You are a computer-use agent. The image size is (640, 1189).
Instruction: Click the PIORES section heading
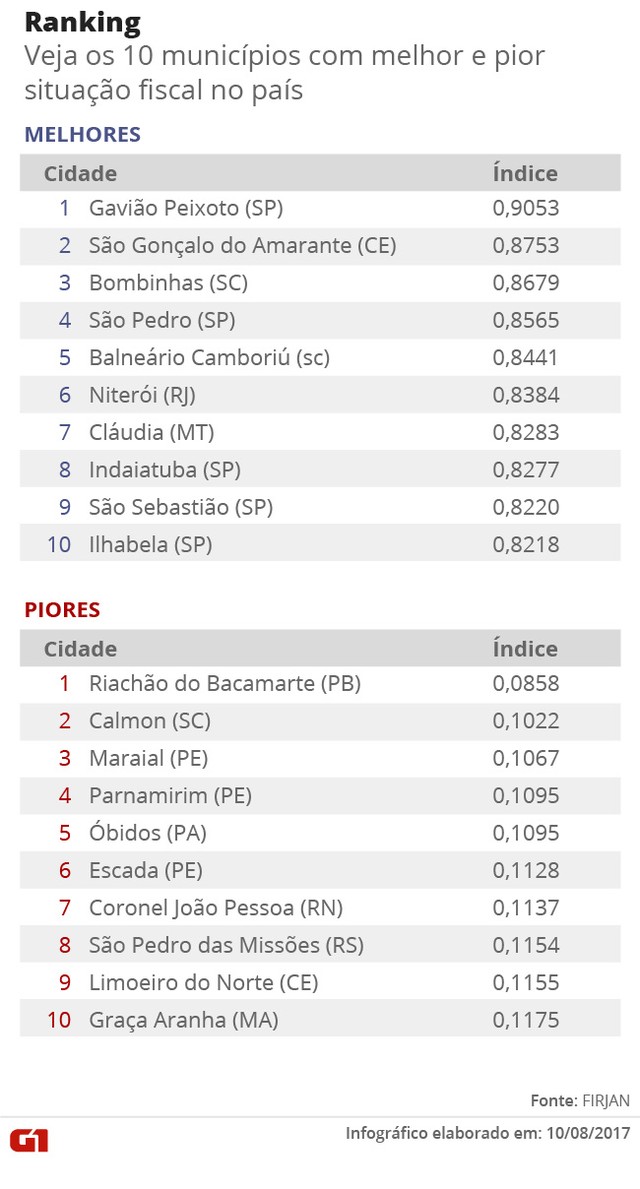coord(62,610)
